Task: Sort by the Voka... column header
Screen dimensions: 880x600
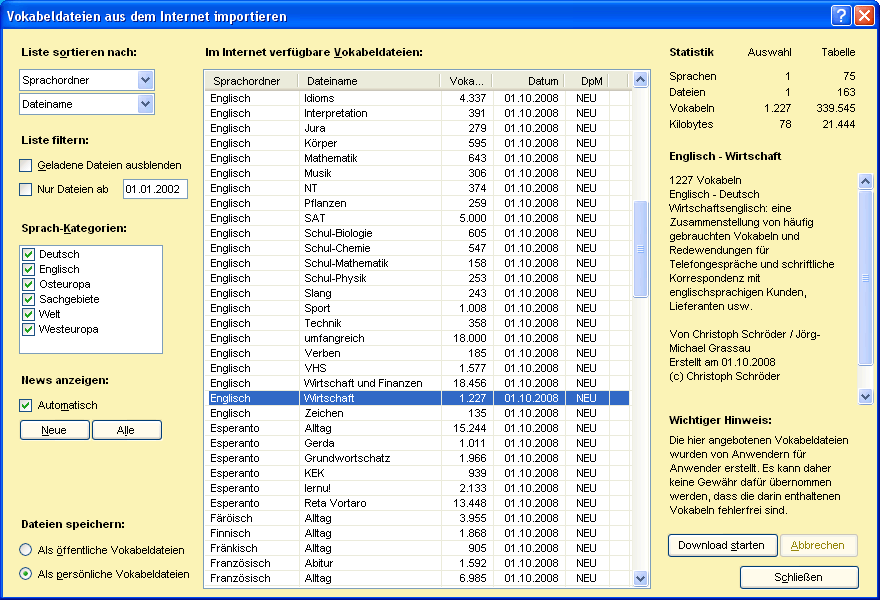Action: pos(466,81)
